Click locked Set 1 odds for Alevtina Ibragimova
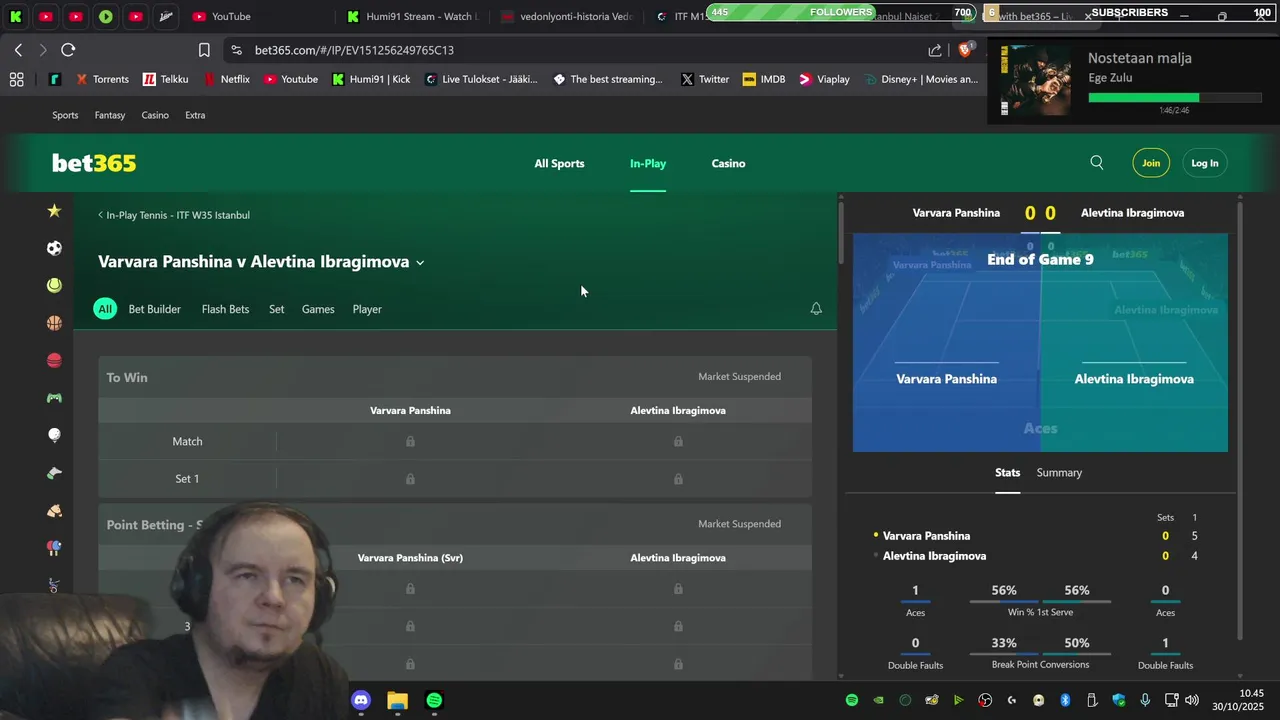Screen dimensions: 1280x720 (x=678, y=478)
